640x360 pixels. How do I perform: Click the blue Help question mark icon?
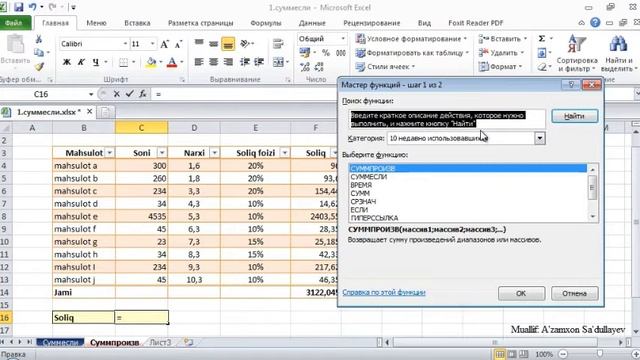[x=595, y=23]
